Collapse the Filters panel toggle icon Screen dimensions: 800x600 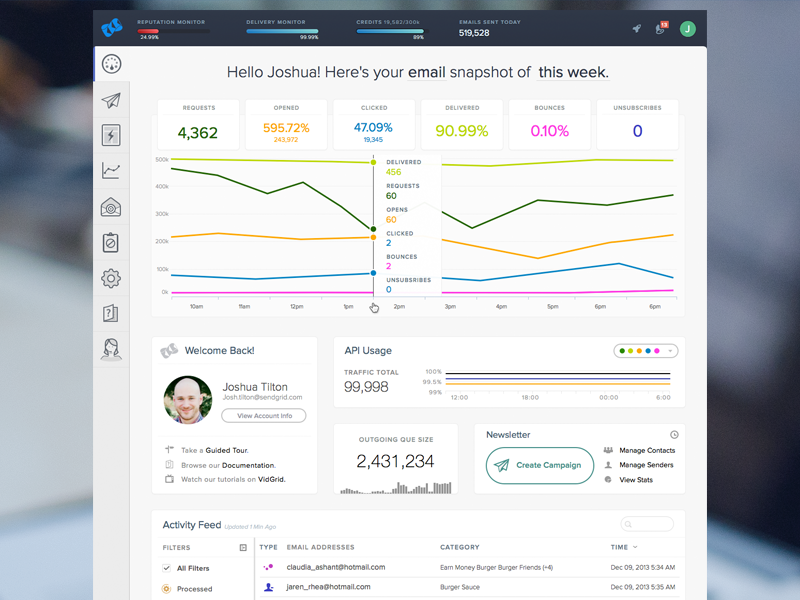(x=243, y=548)
